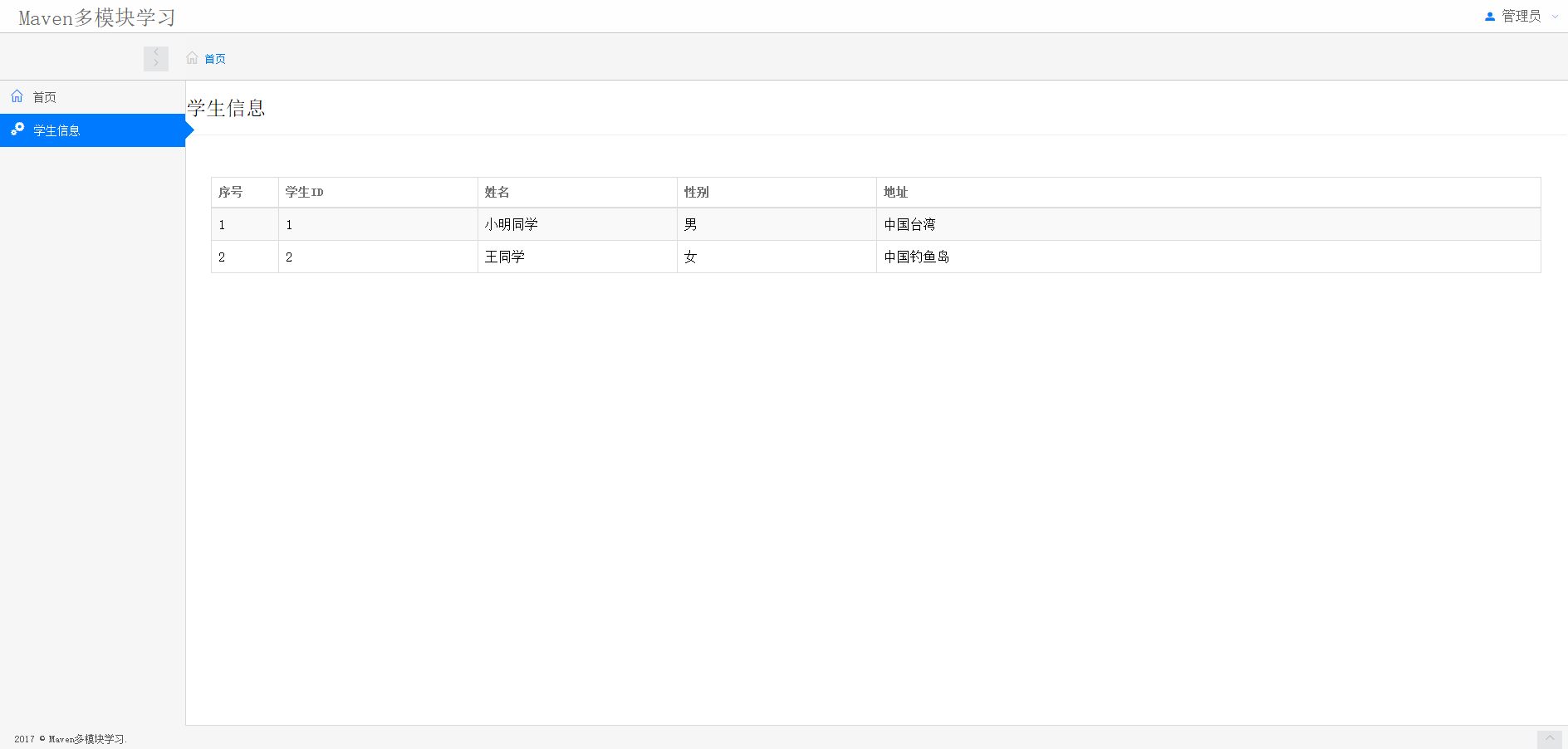Select the 学生信息 item in the sidebar
The width and height of the screenshot is (1568, 749).
point(55,130)
